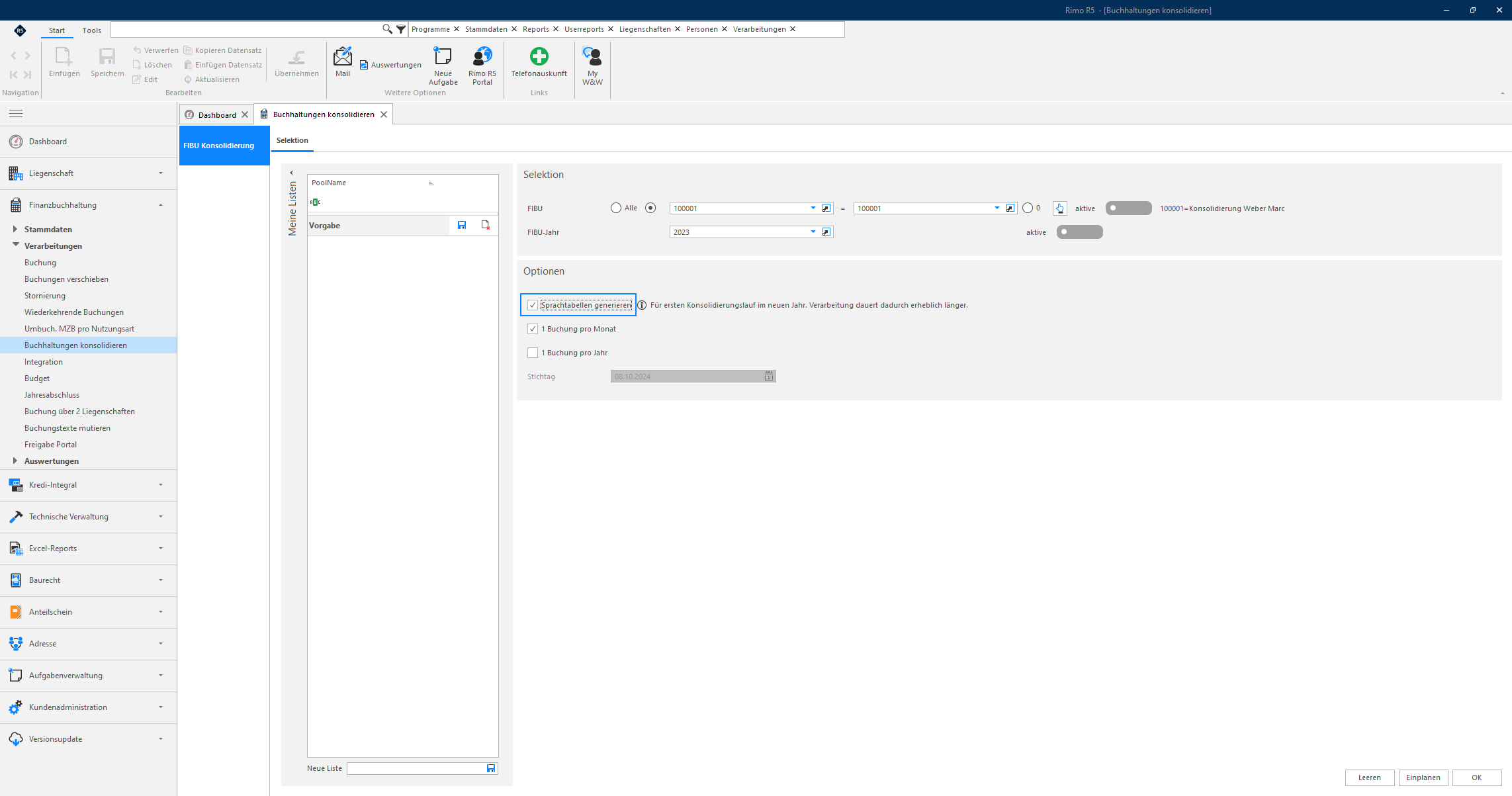Open the second FIBU 100001 dropdown
Image resolution: width=1512 pixels, height=796 pixels.
click(x=997, y=208)
